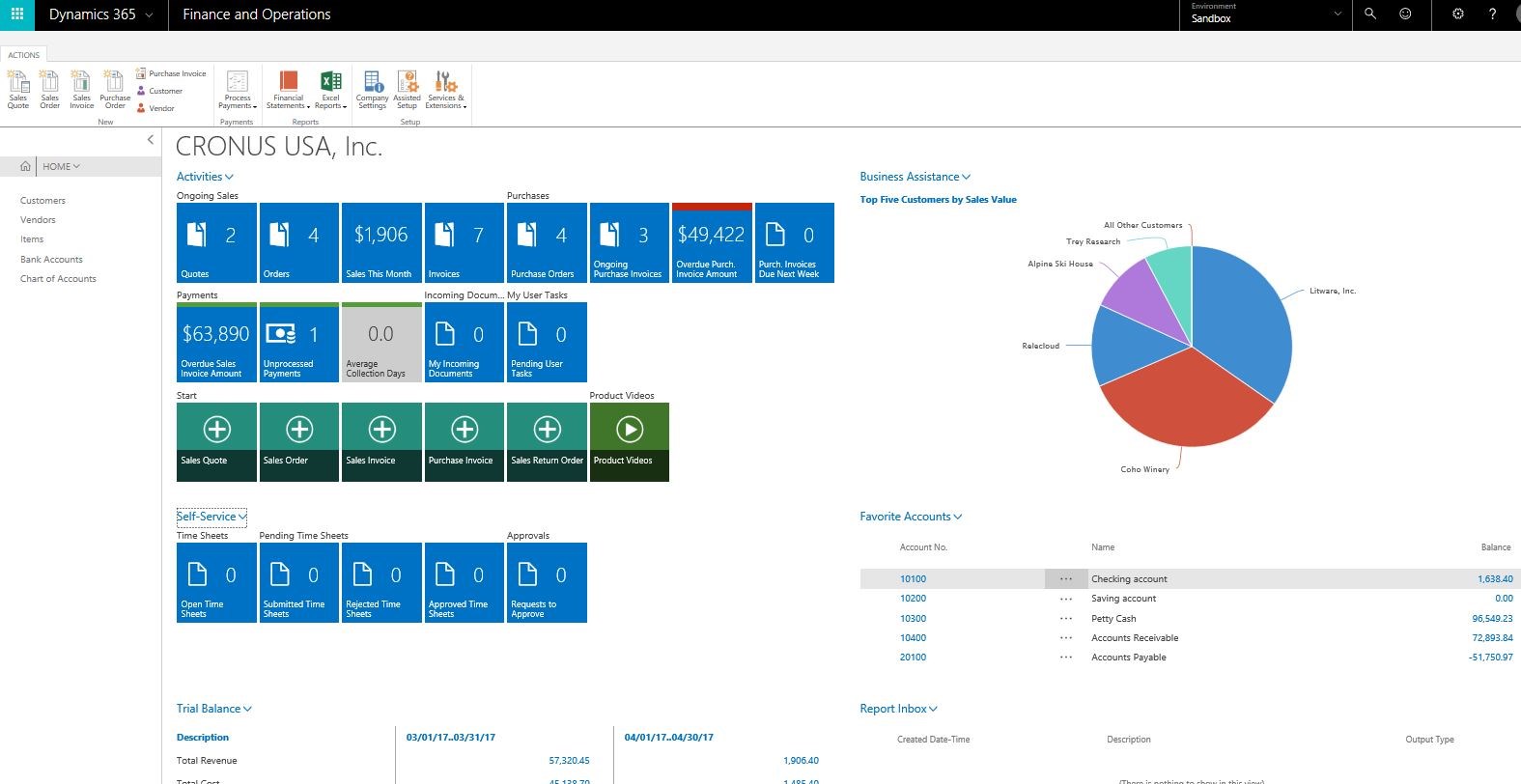Open the settings gear icon

tap(1458, 14)
